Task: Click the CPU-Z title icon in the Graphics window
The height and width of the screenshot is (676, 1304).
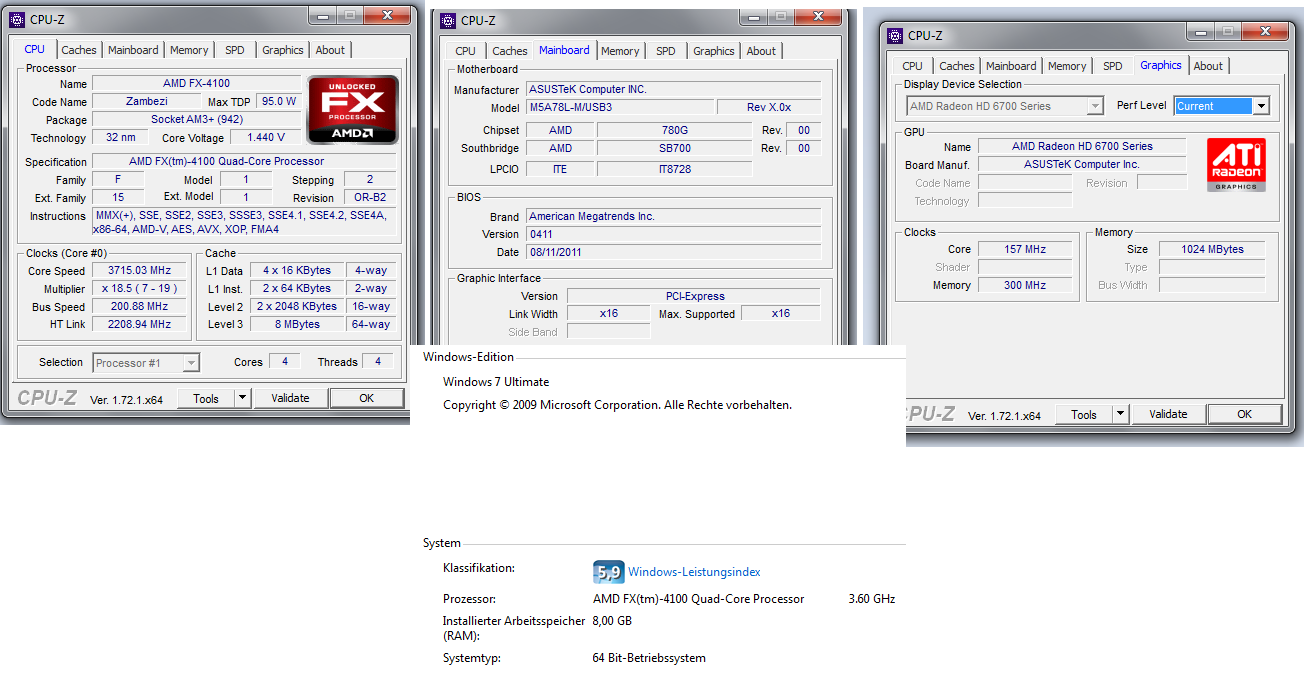Action: (x=895, y=35)
